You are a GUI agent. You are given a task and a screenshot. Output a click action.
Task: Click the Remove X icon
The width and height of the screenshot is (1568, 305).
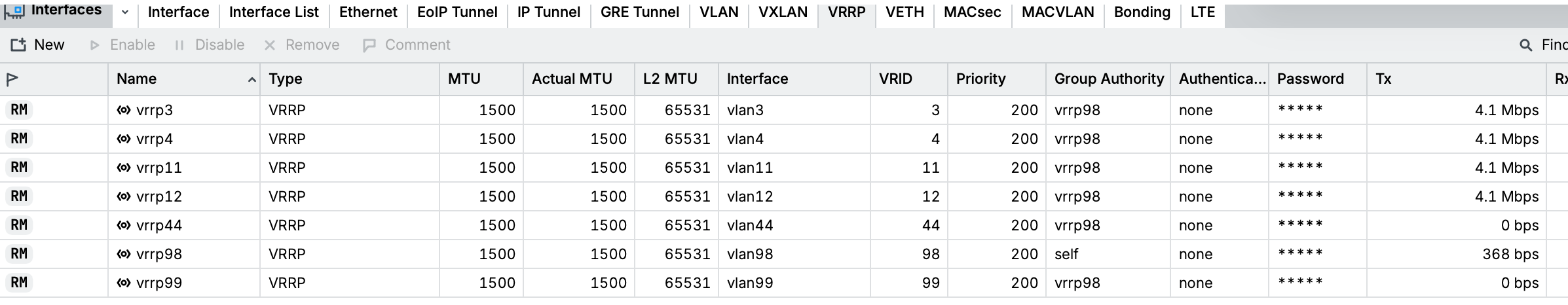270,45
